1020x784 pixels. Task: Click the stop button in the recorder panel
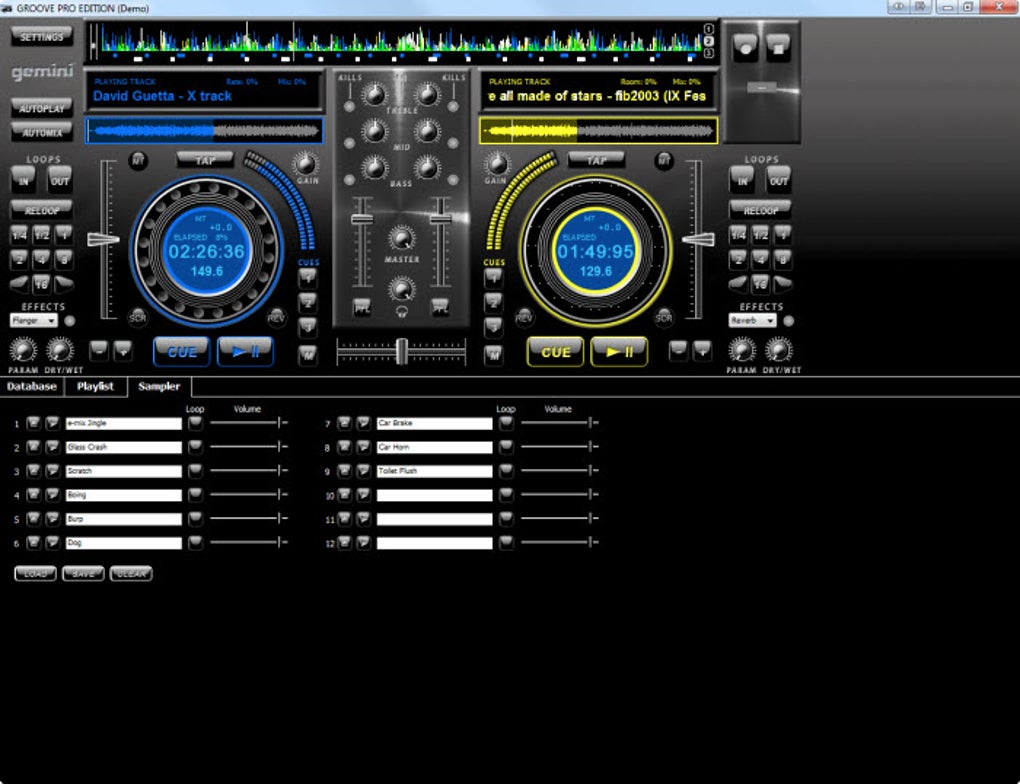(x=777, y=47)
